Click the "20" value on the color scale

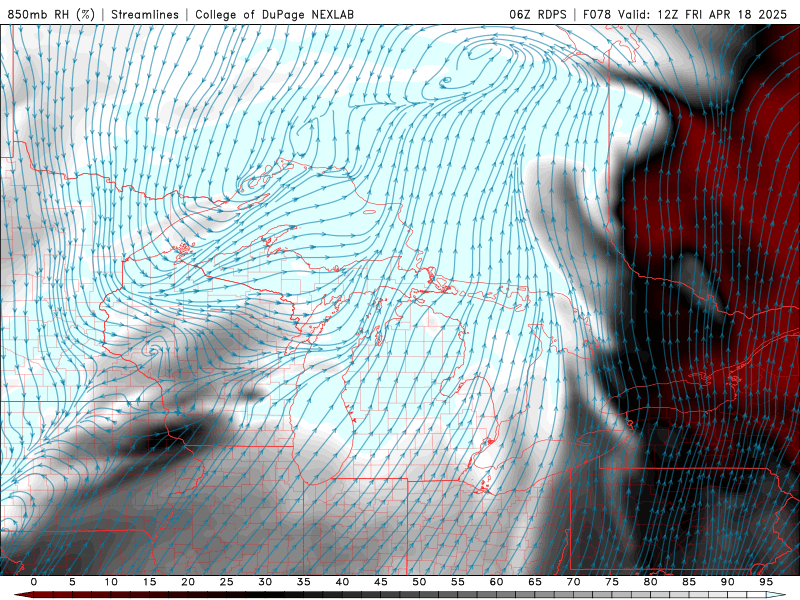tap(188, 582)
